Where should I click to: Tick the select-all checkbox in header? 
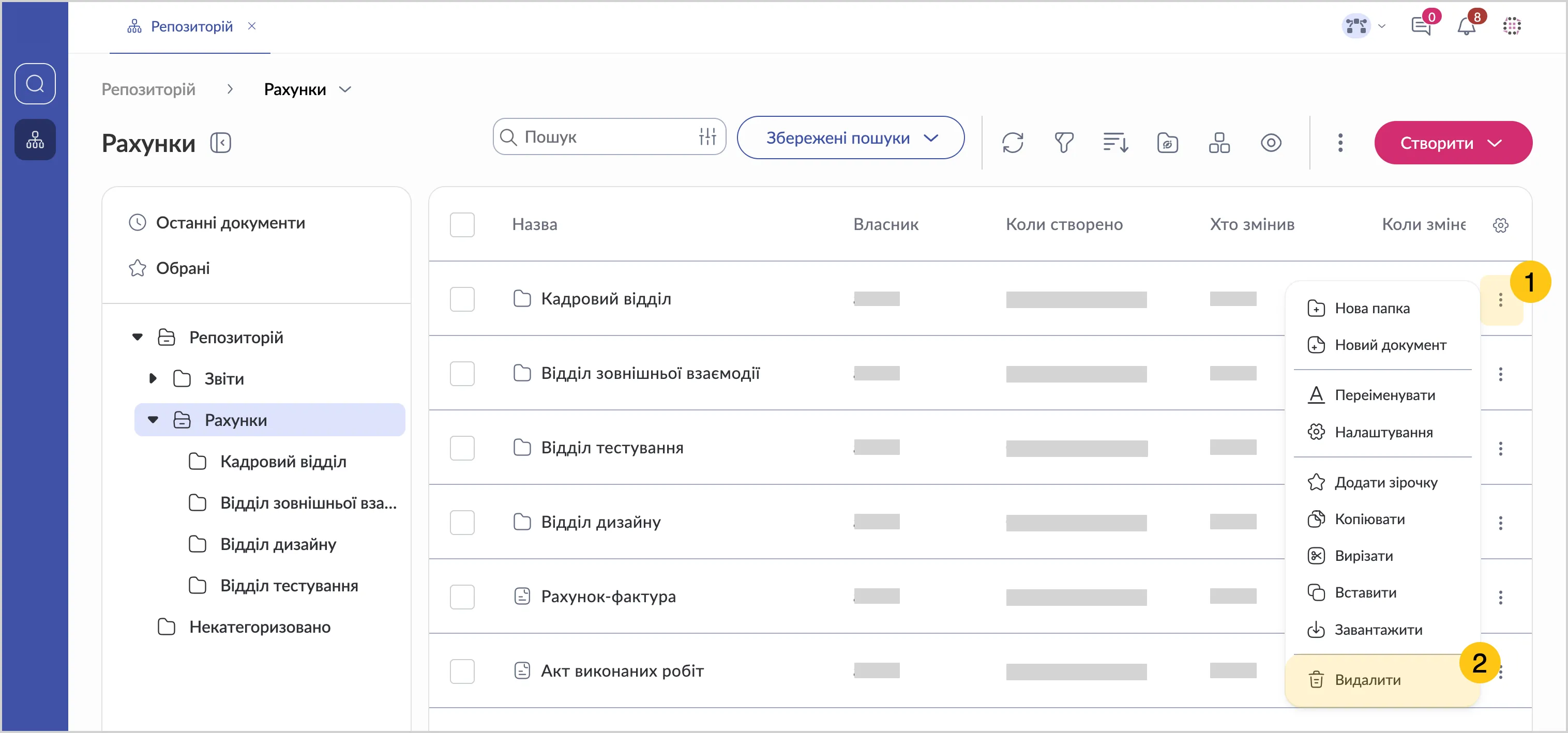click(462, 225)
